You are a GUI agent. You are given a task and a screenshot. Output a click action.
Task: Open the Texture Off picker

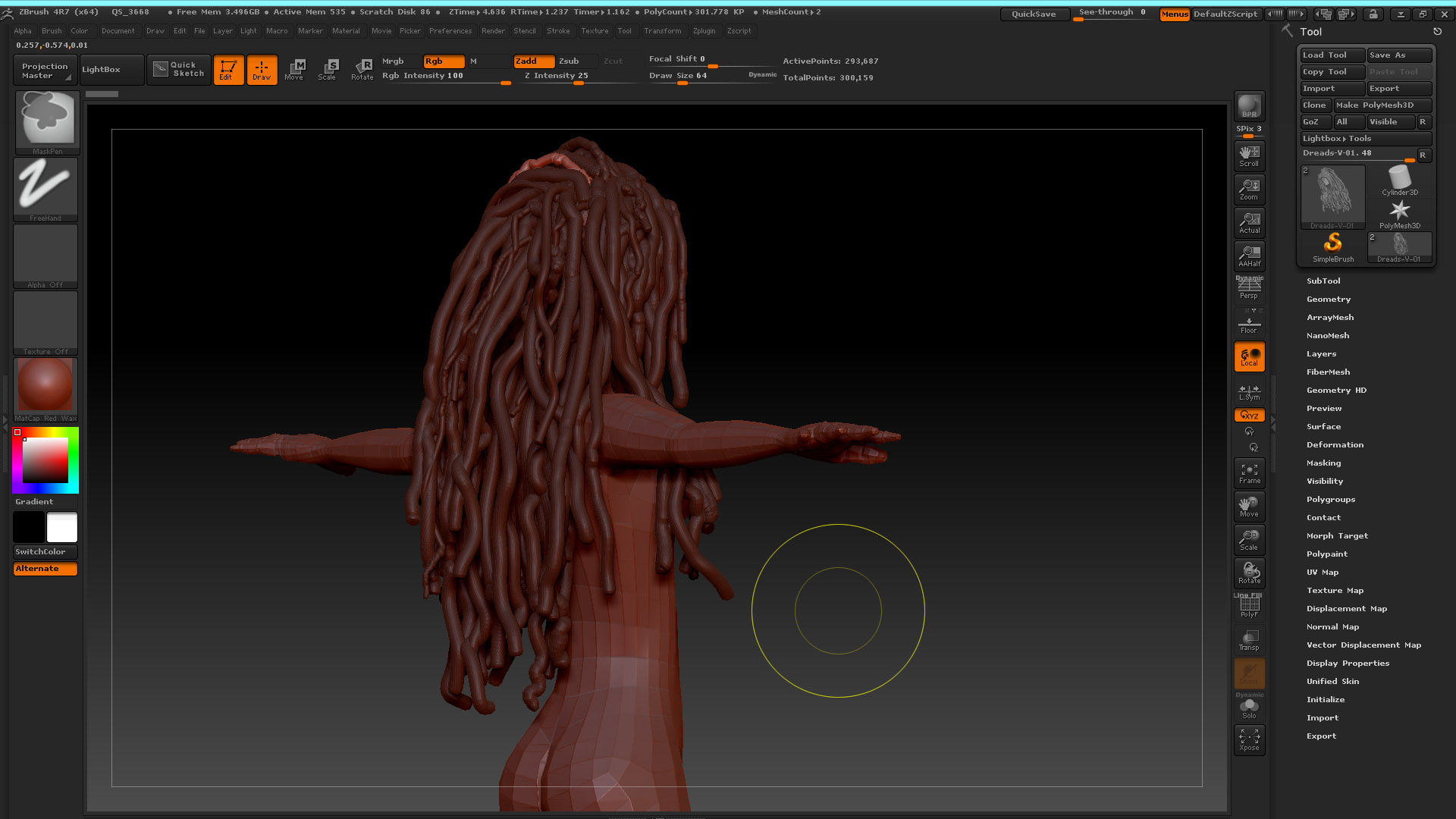pos(46,322)
